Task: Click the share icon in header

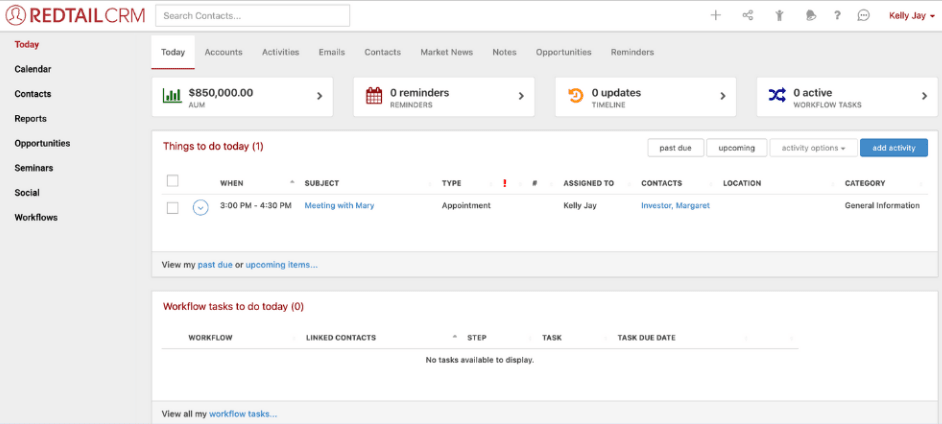Action: point(747,16)
